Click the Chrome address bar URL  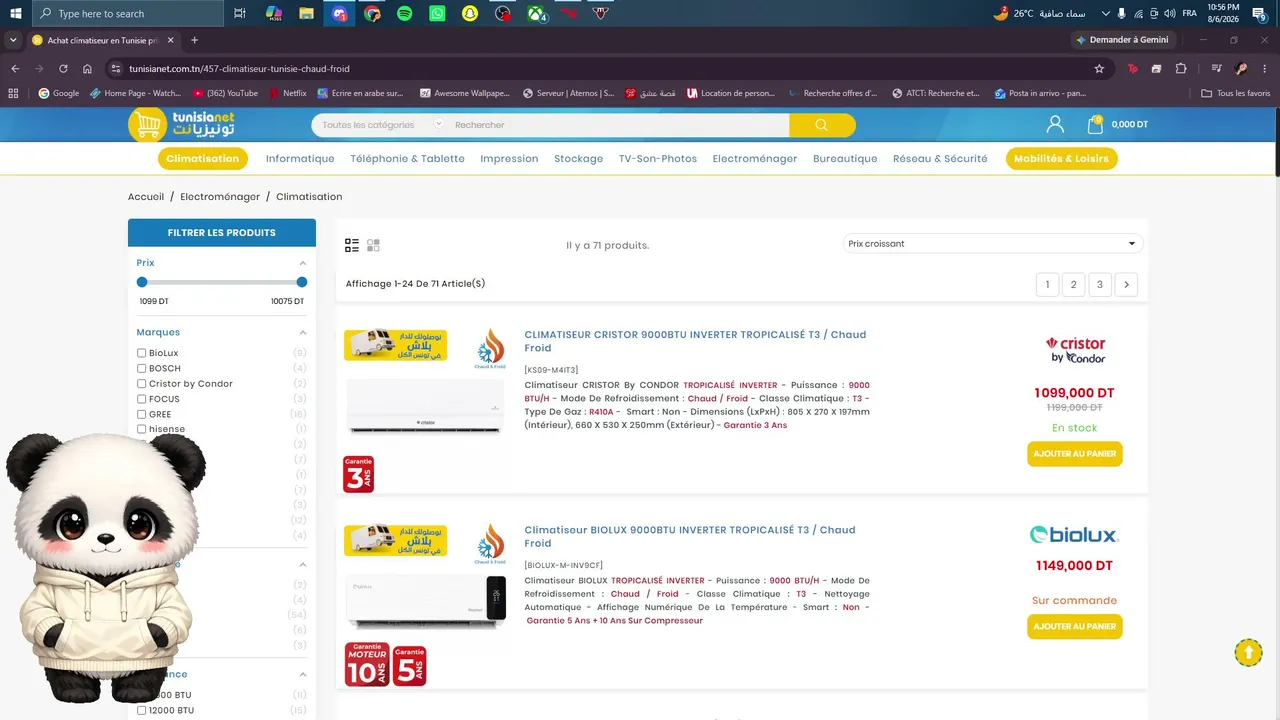point(240,69)
